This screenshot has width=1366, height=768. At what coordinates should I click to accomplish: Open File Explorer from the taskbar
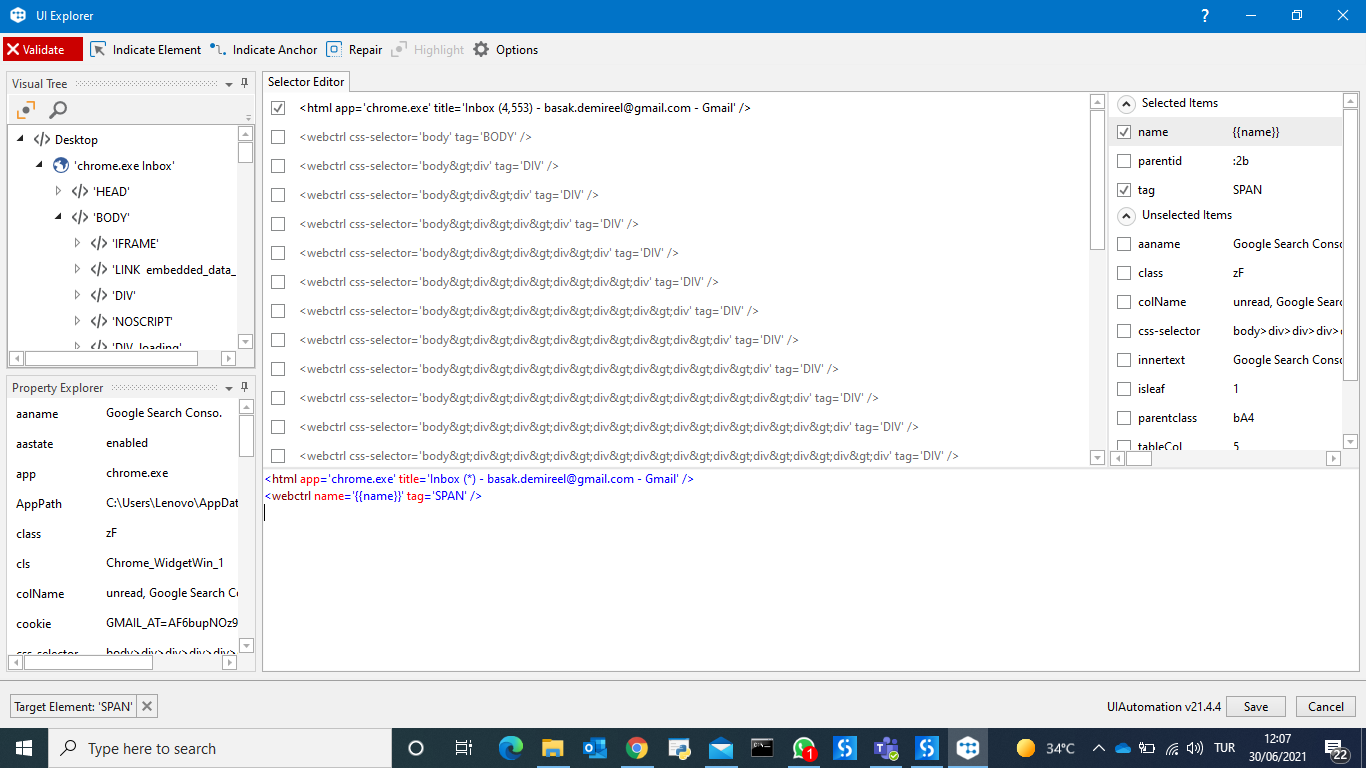553,748
